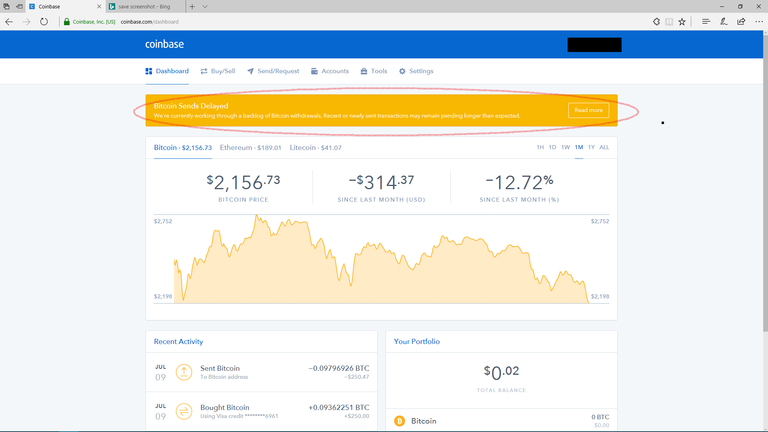The height and width of the screenshot is (432, 768).
Task: Open the Hub lines icon
Action: [706, 22]
